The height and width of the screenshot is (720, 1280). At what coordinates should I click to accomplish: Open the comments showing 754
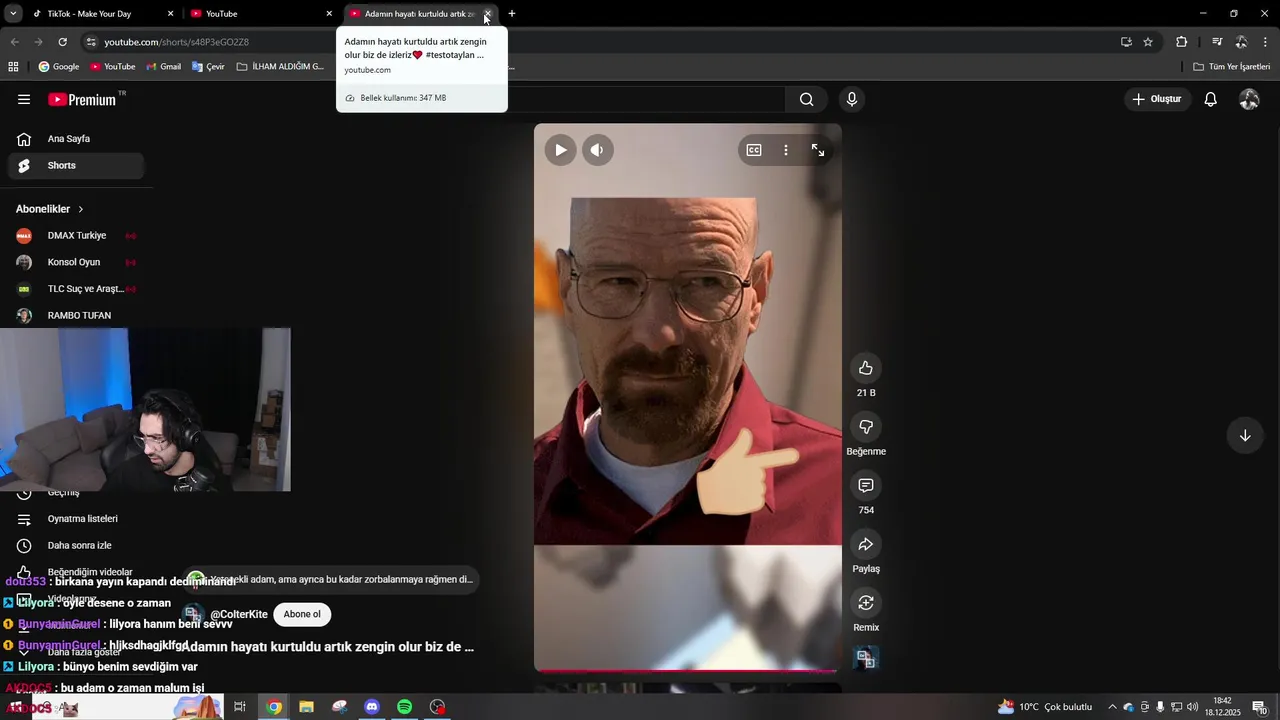[x=866, y=486]
